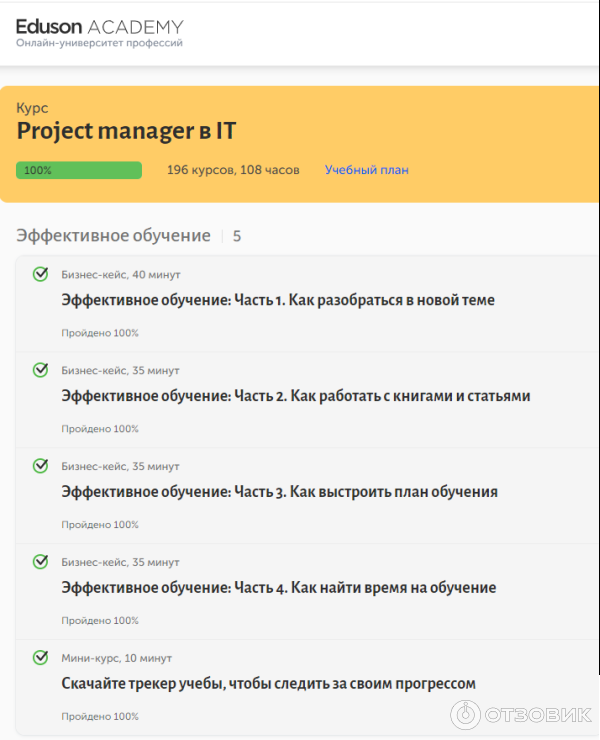Open the Учебный план link
The height and width of the screenshot is (740, 600).
(366, 170)
